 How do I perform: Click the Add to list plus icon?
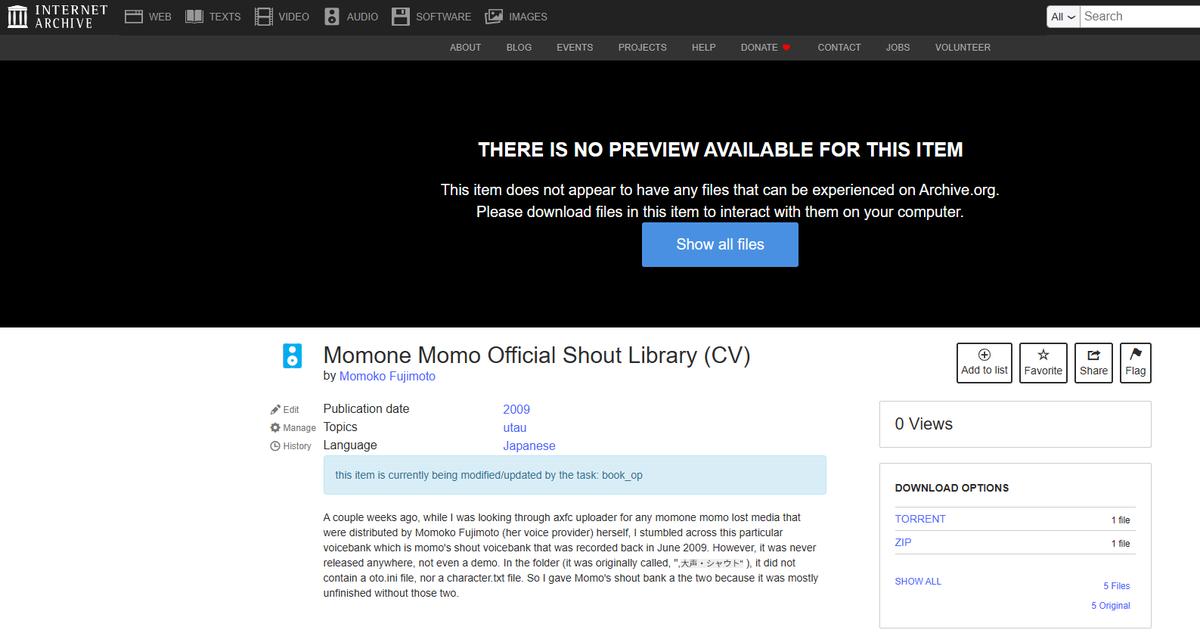984,355
